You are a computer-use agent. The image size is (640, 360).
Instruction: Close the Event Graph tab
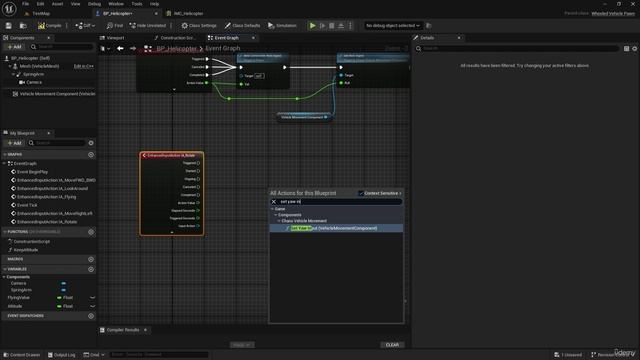[253, 38]
